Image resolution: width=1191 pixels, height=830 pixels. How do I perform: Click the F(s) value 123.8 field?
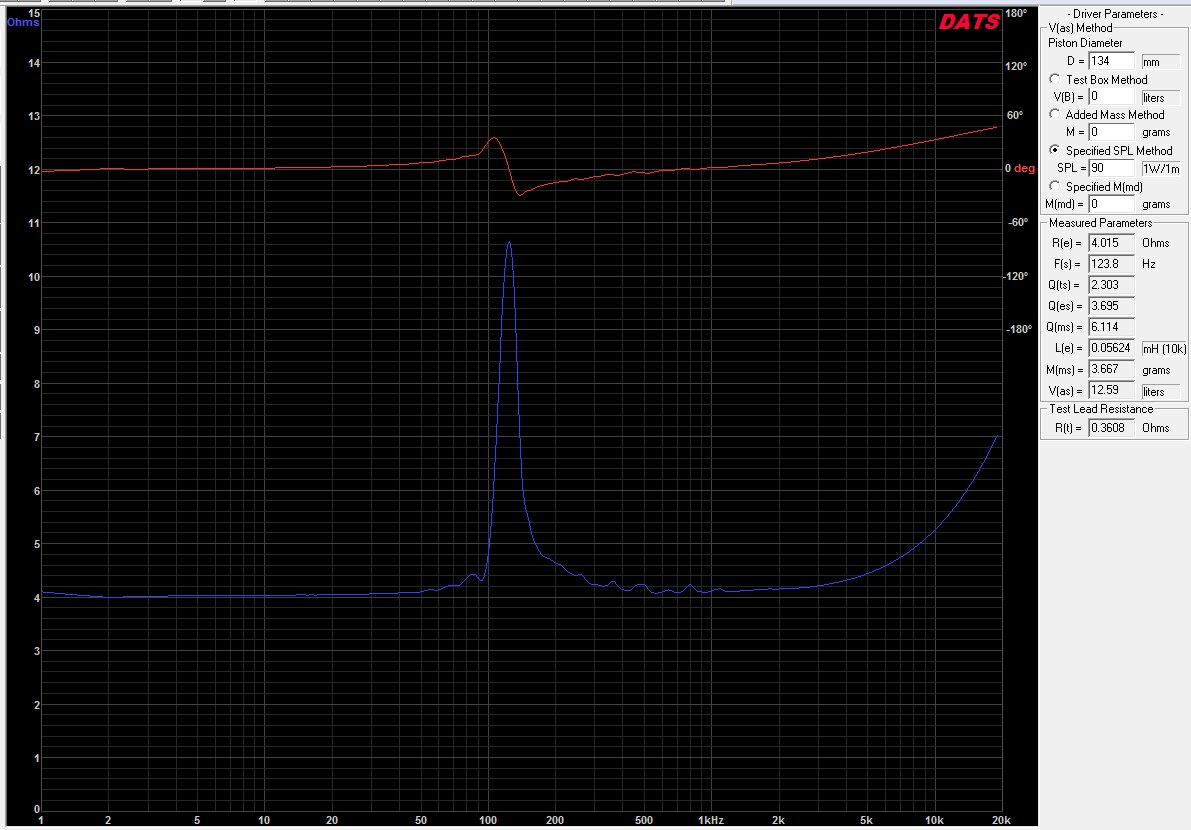pos(1111,264)
